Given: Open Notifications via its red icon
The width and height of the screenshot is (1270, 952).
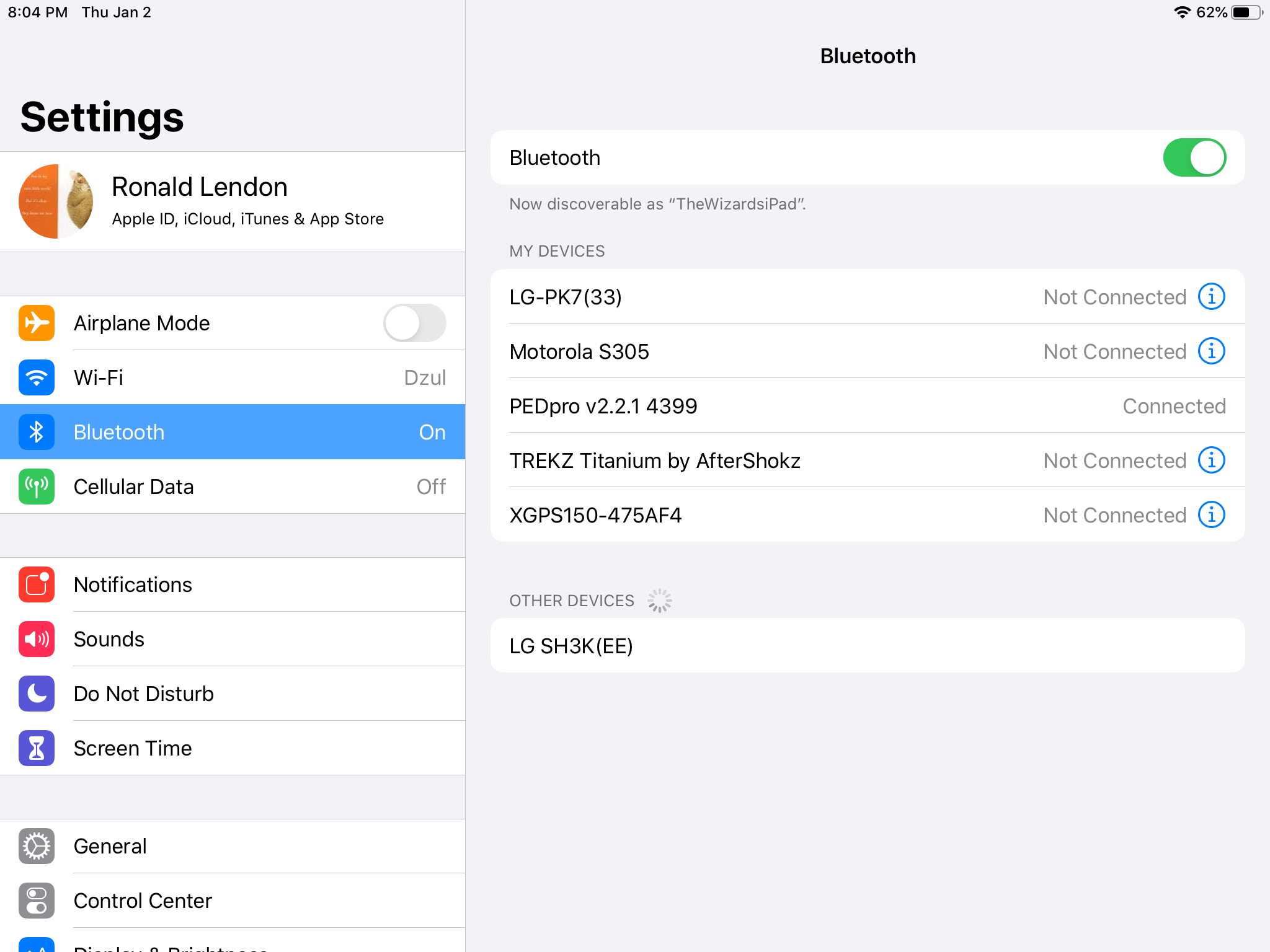Looking at the screenshot, I should click(x=37, y=584).
